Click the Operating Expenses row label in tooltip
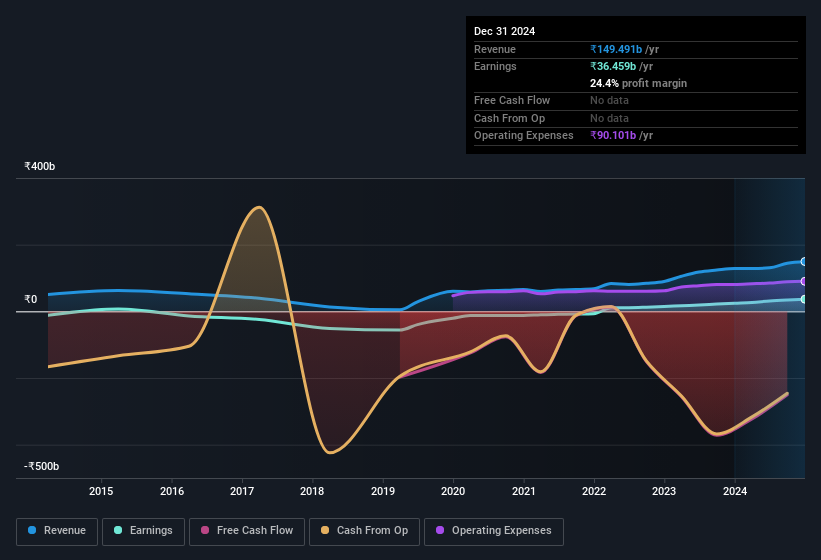The width and height of the screenshot is (821, 560). click(x=524, y=136)
